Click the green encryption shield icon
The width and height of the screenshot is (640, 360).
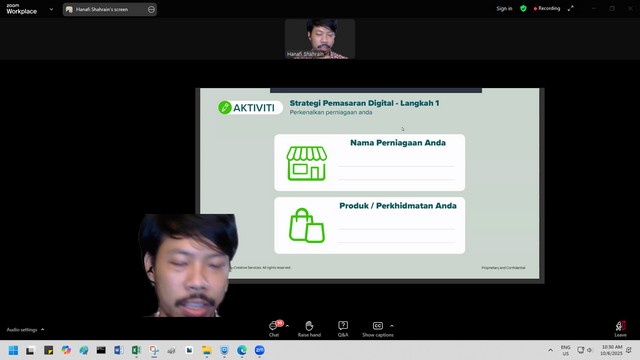pos(523,8)
